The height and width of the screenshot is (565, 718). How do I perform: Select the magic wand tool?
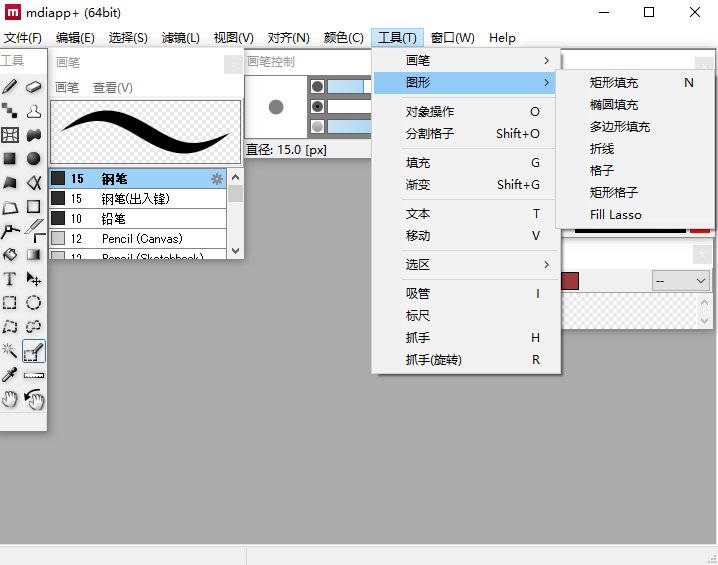[10, 351]
